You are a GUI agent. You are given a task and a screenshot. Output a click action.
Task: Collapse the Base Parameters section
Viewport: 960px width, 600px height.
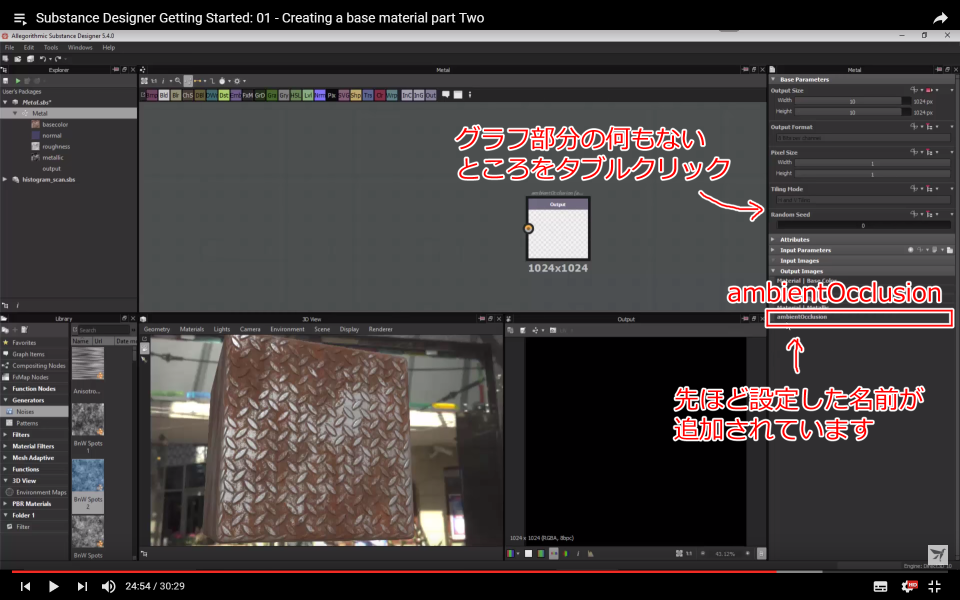click(773, 79)
